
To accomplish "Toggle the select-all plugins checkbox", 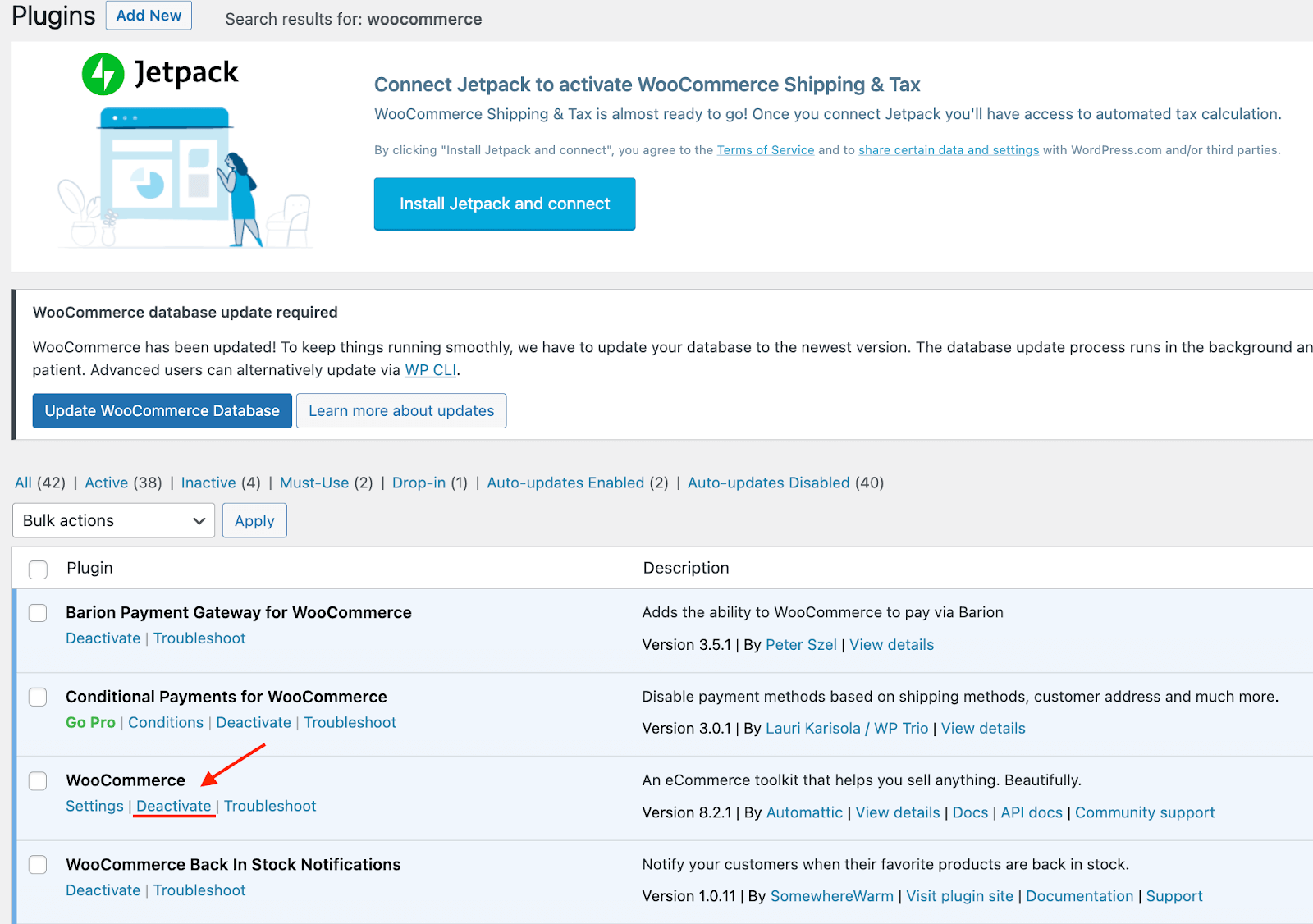I will 38,569.
